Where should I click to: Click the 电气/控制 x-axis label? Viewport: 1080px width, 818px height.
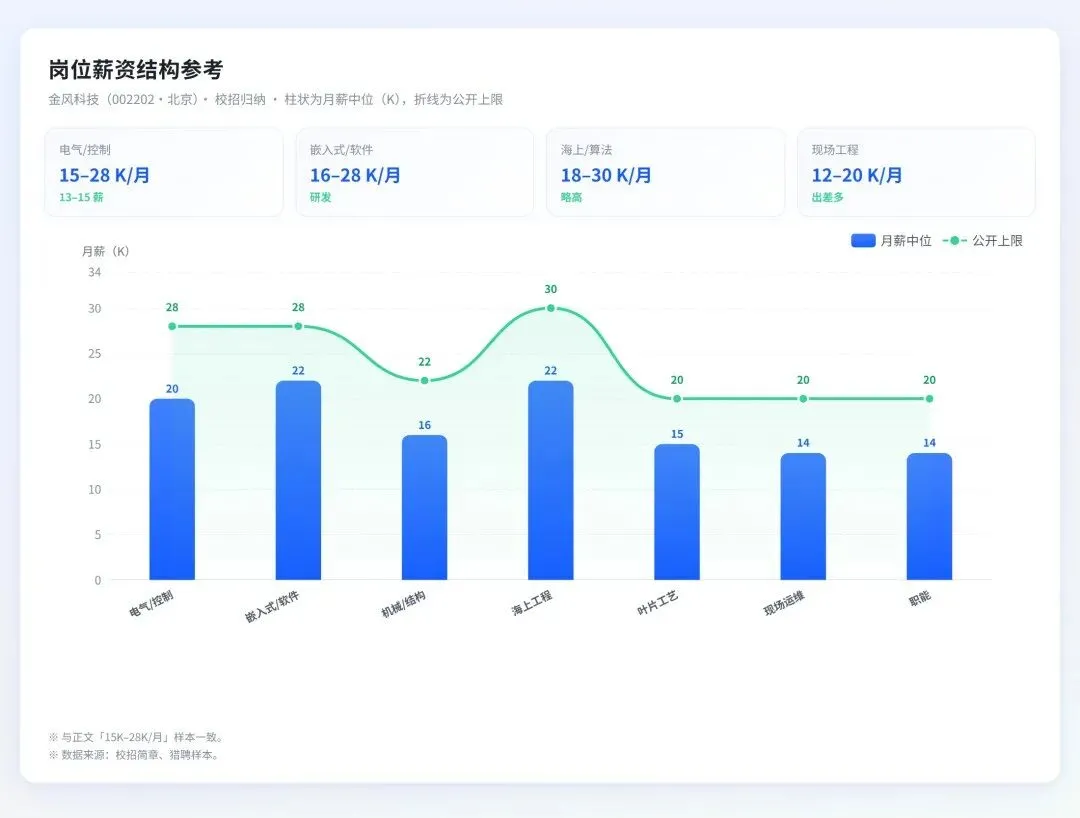[x=151, y=603]
